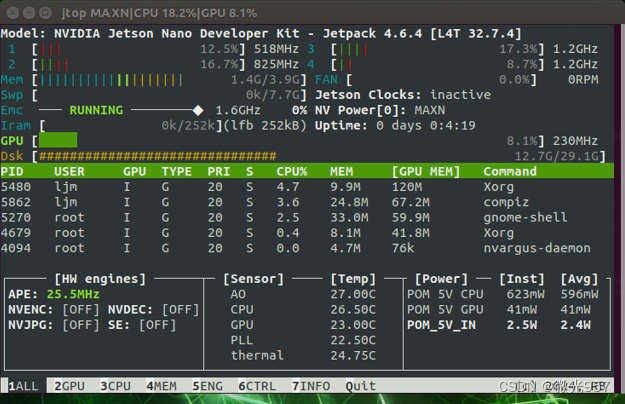The image size is (625, 404).
Task: Switch to the 1ALL tab
Action: (x=23, y=386)
